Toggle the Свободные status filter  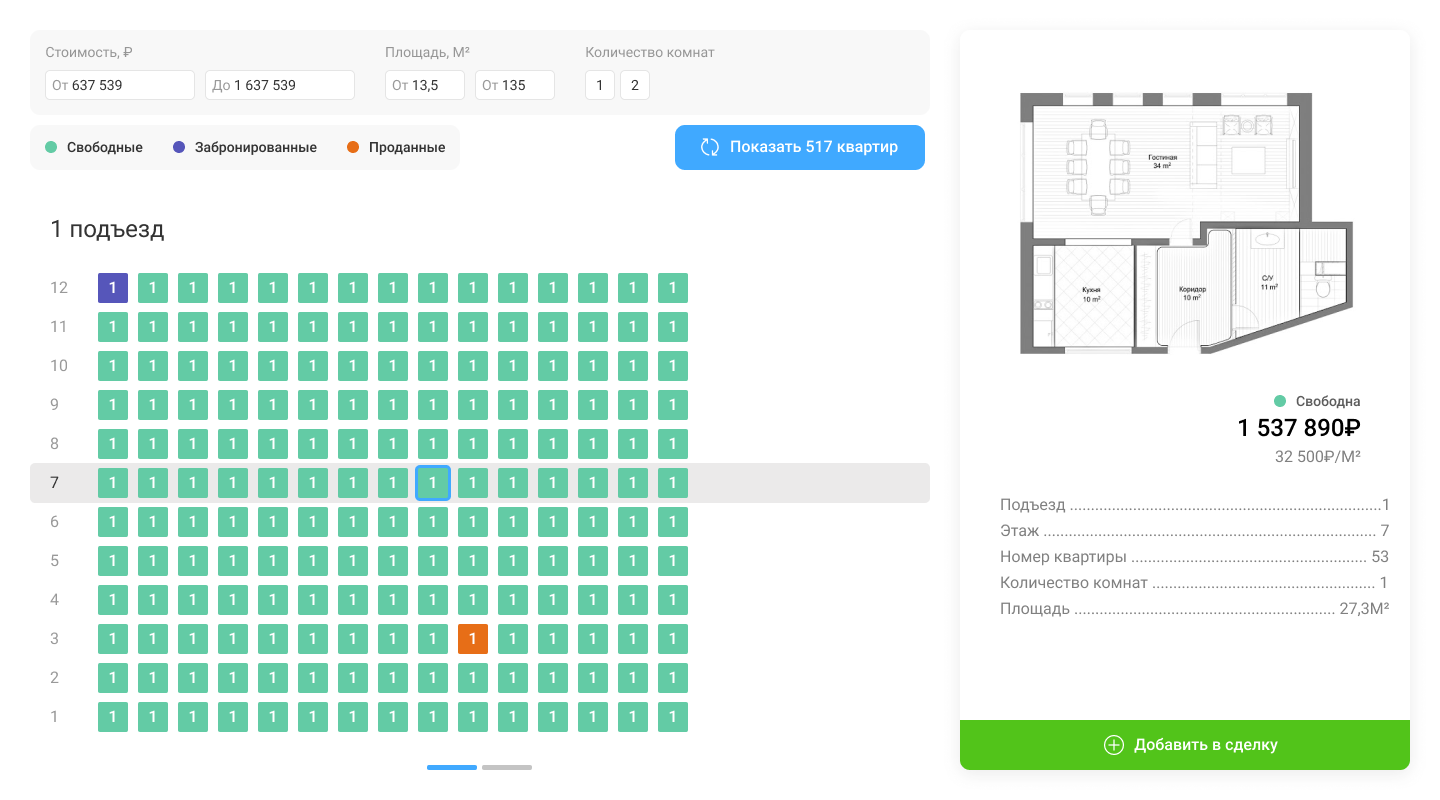click(x=94, y=147)
